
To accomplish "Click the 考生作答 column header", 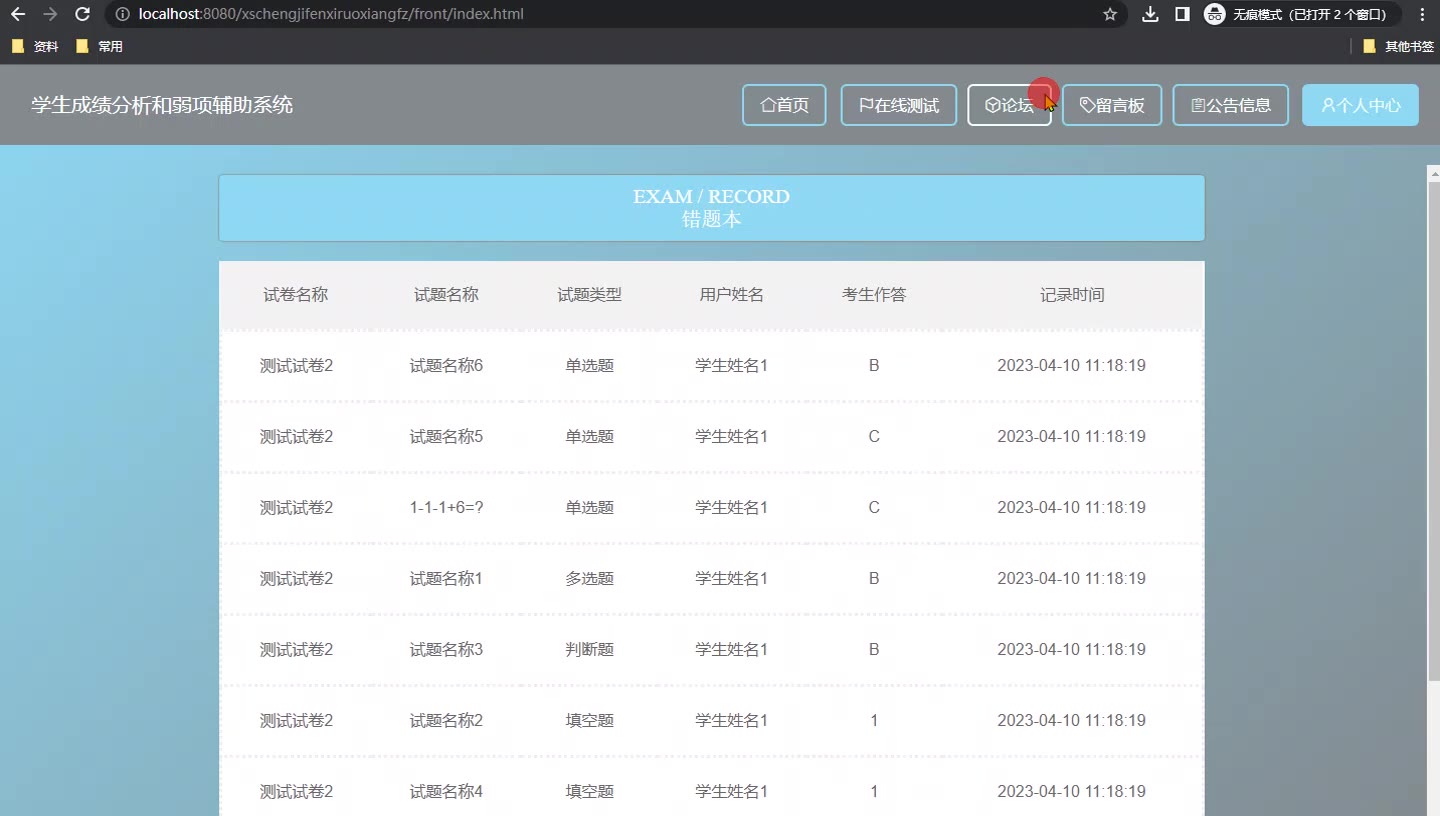I will pyautogui.click(x=874, y=295).
